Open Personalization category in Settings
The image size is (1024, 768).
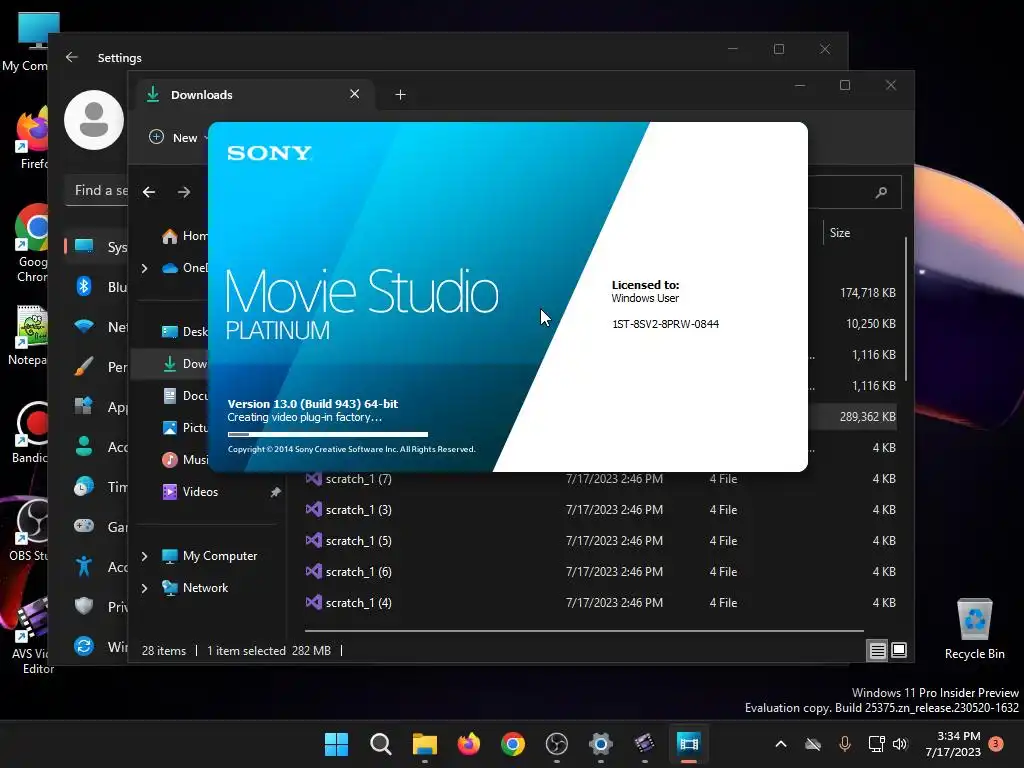98,366
